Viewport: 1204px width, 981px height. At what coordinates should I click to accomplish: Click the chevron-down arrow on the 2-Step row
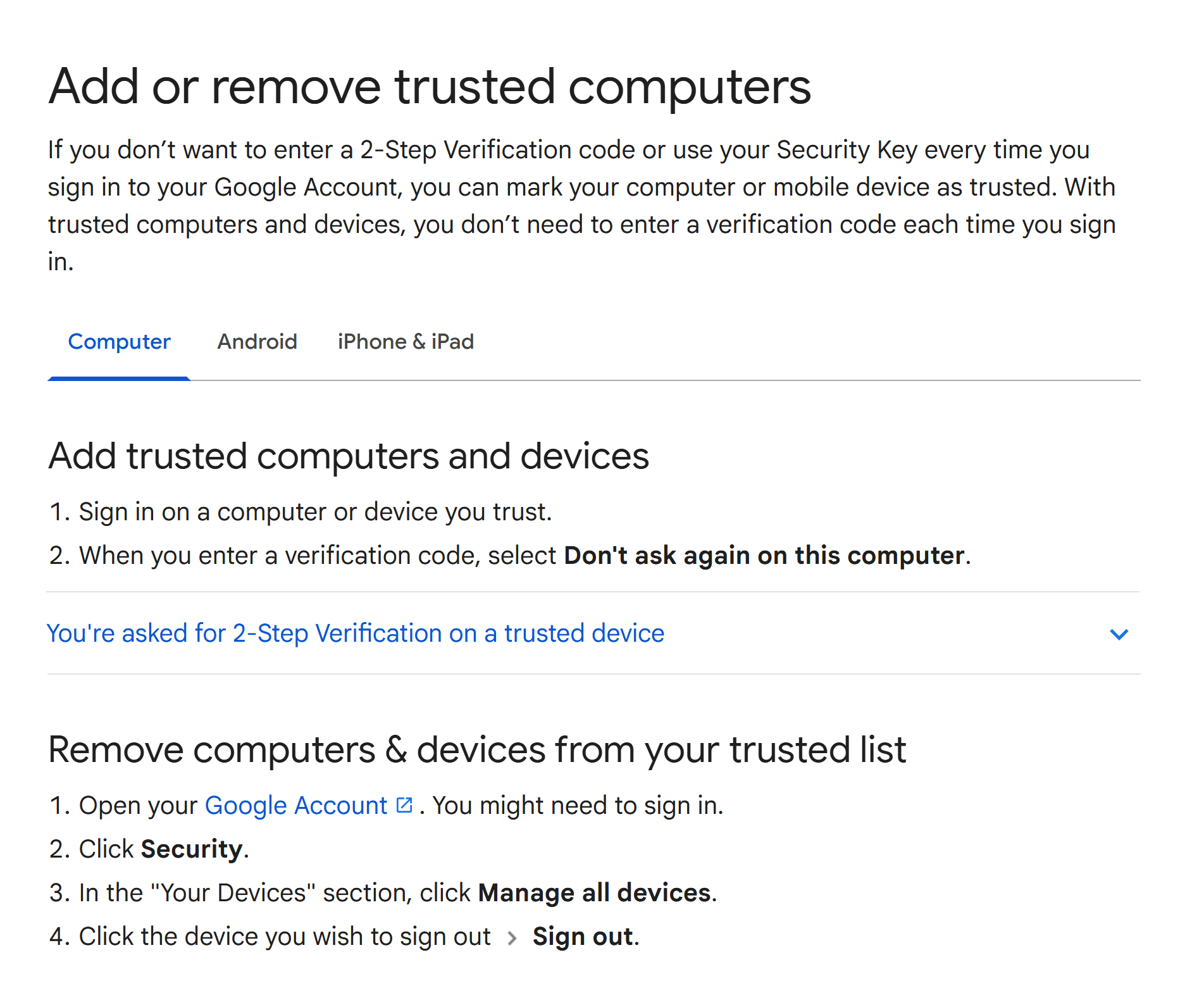1119,634
